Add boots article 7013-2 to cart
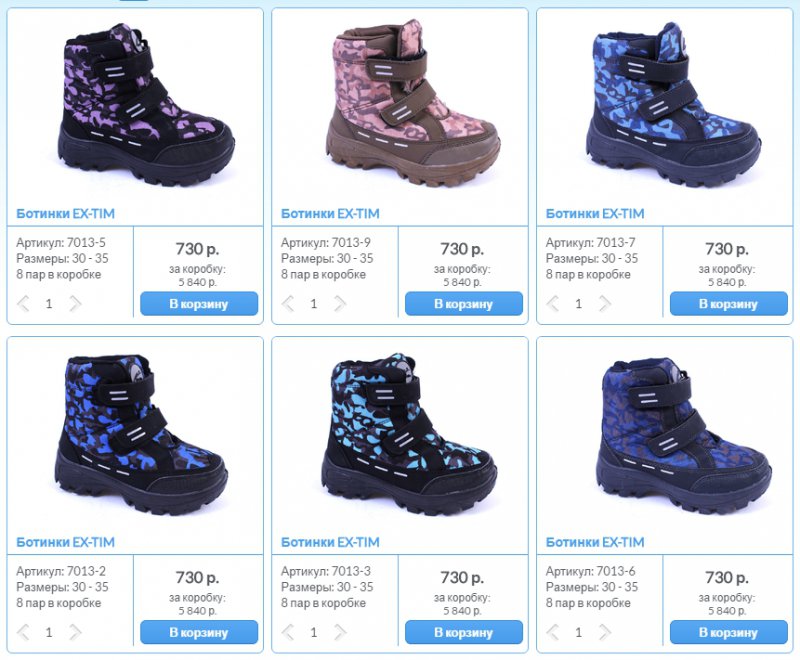The width and height of the screenshot is (800, 660). (x=199, y=632)
